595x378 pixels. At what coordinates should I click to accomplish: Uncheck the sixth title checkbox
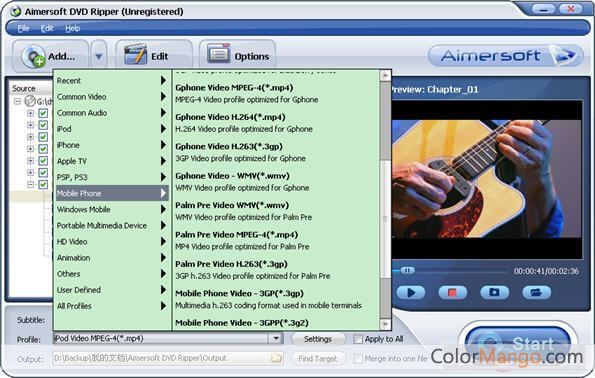(x=43, y=173)
